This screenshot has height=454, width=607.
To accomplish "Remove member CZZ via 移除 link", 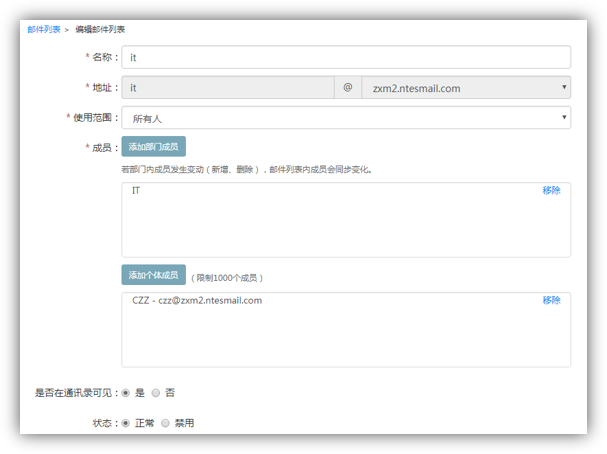I will (551, 300).
